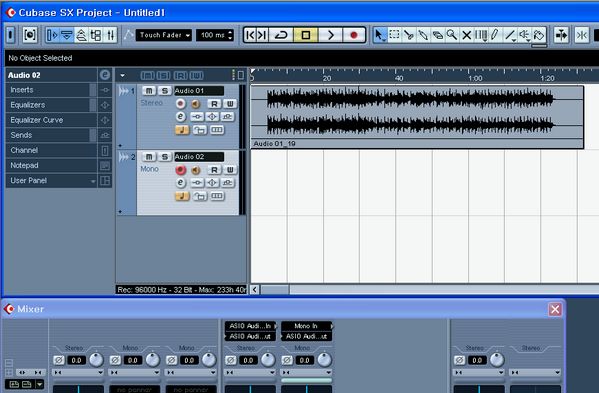Show the Event Infoline
This screenshot has height=393, width=599.
click(66, 35)
